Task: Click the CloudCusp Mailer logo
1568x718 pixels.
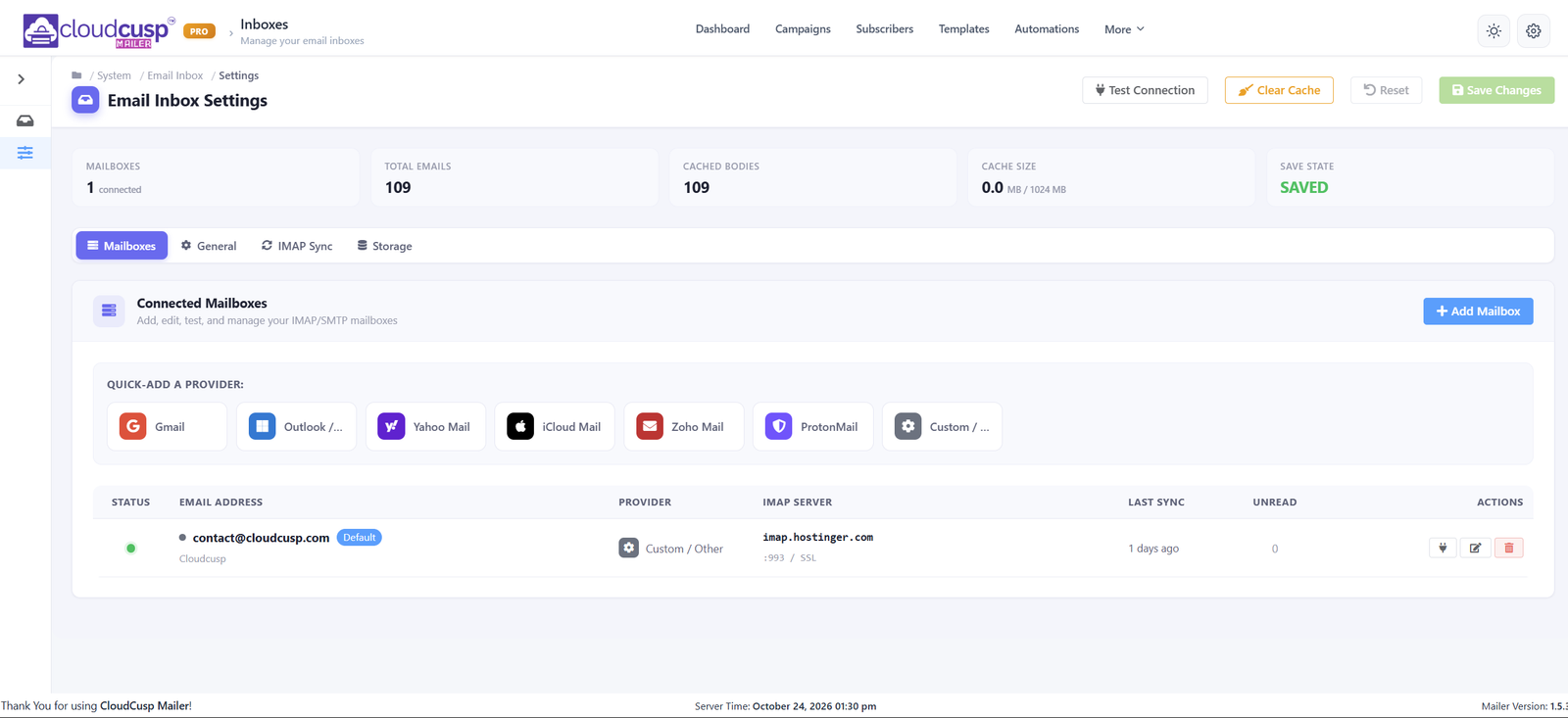Action: (x=99, y=30)
